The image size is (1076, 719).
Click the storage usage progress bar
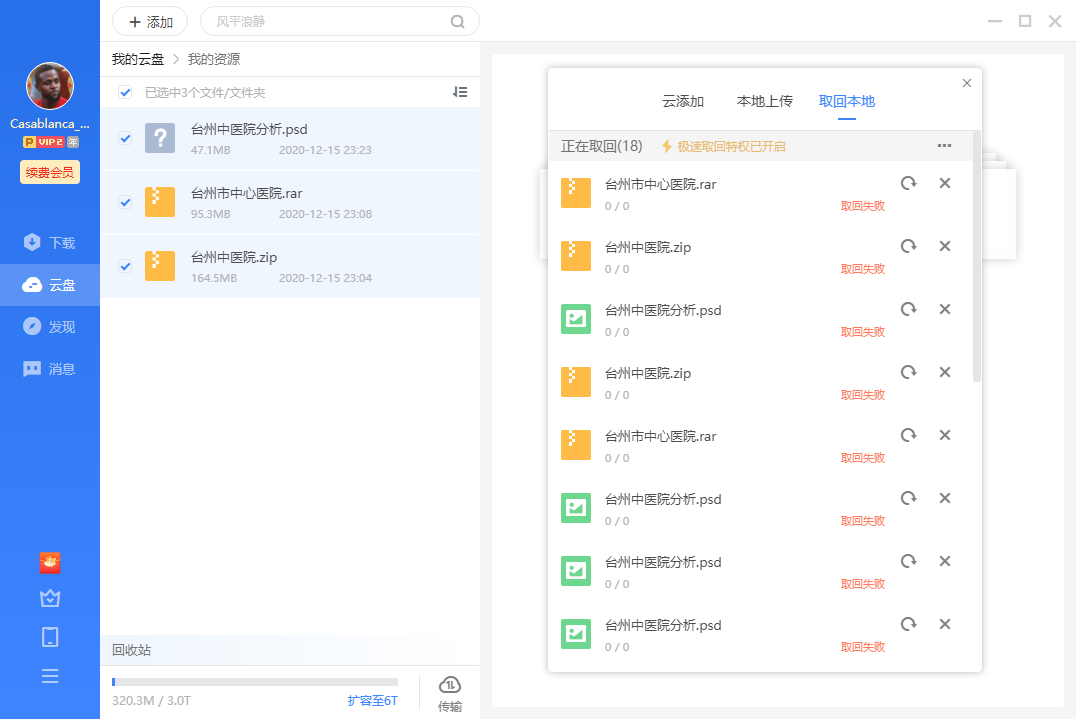(x=255, y=684)
